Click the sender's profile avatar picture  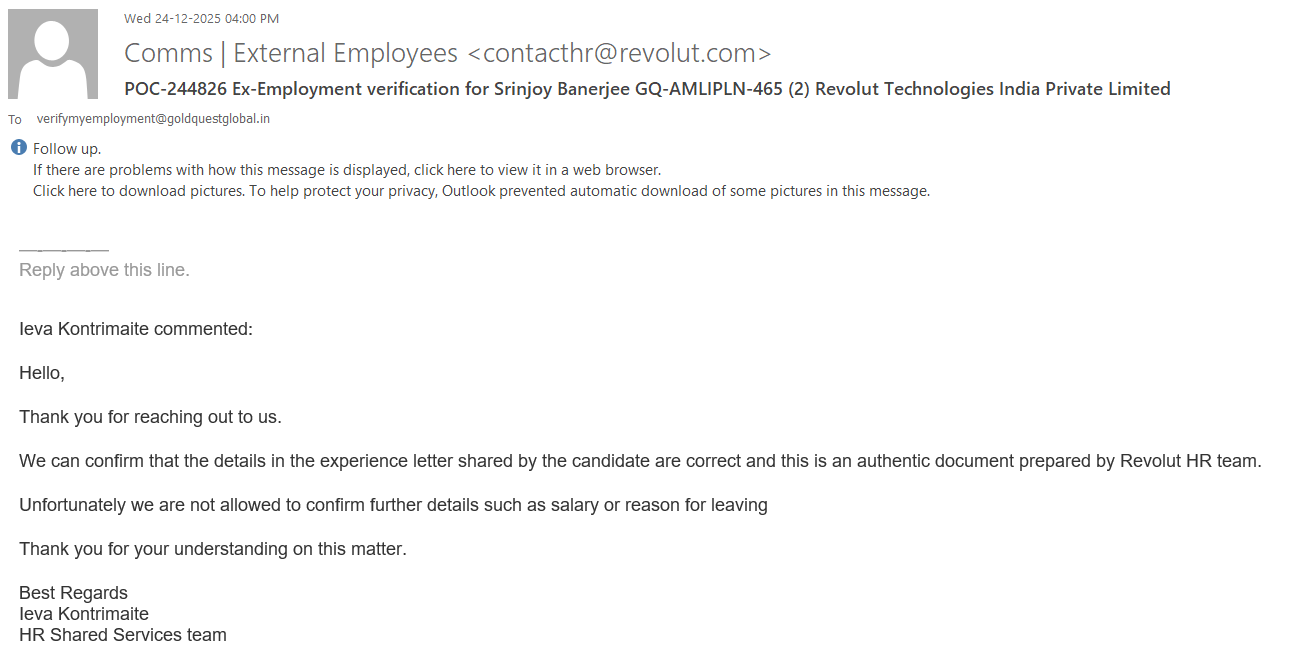tap(53, 54)
